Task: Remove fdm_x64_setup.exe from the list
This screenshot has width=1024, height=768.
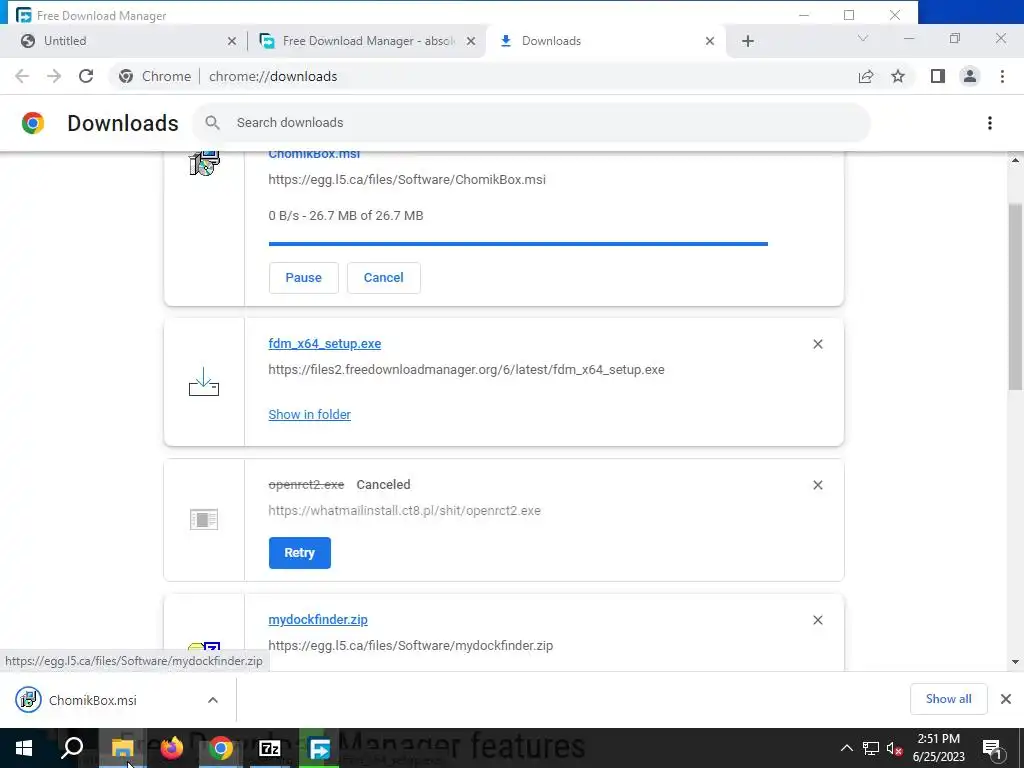Action: click(x=818, y=344)
